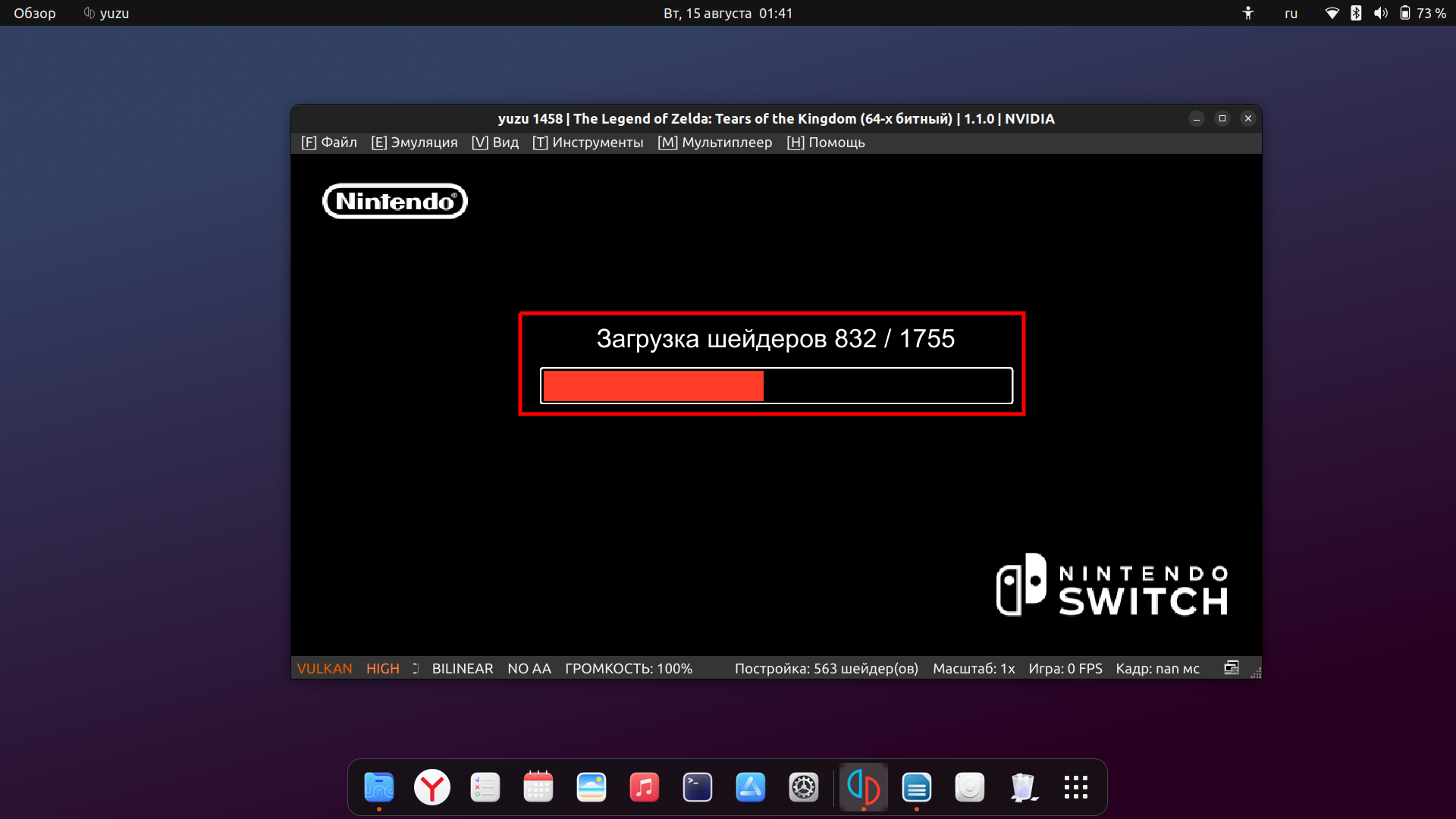Click the Wi-Fi status icon
The width and height of the screenshot is (1456, 819).
[1332, 13]
